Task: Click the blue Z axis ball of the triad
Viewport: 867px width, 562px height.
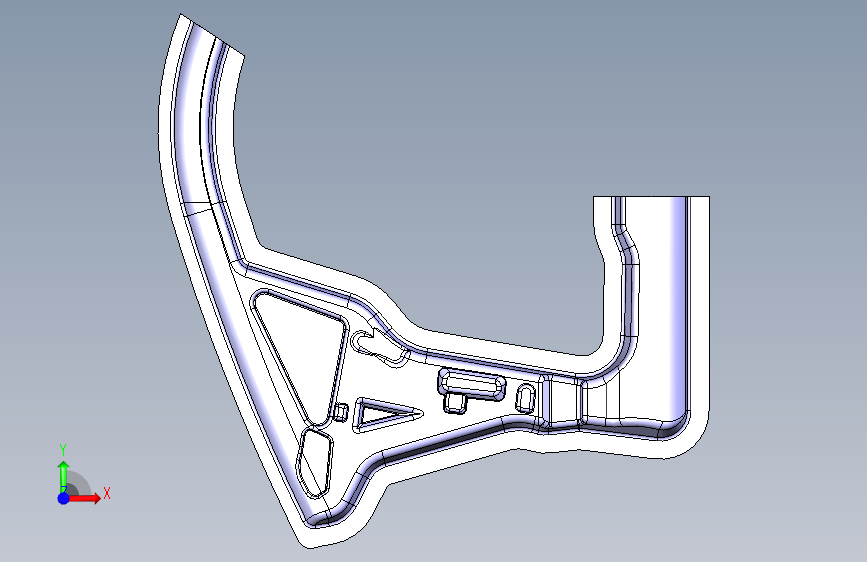Action: tap(64, 498)
